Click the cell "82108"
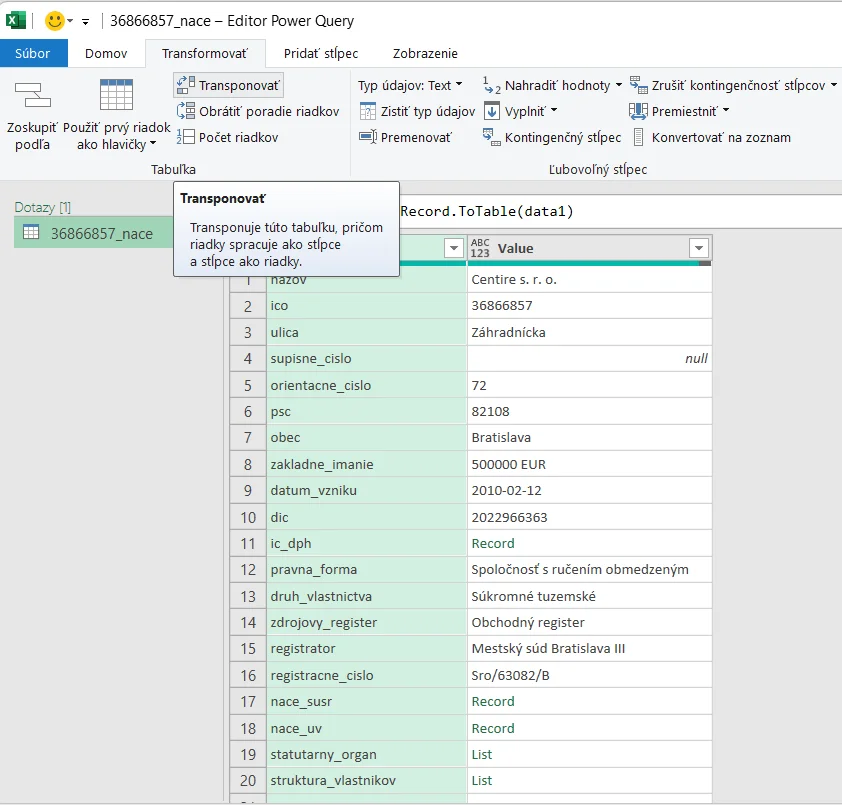Image resolution: width=842 pixels, height=805 pixels. pos(590,411)
